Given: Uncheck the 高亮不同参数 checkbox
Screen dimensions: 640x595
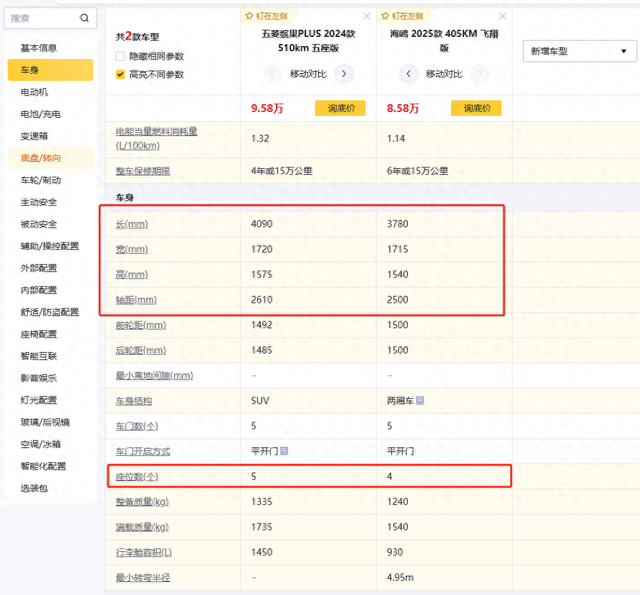Looking at the screenshot, I should 121,74.
